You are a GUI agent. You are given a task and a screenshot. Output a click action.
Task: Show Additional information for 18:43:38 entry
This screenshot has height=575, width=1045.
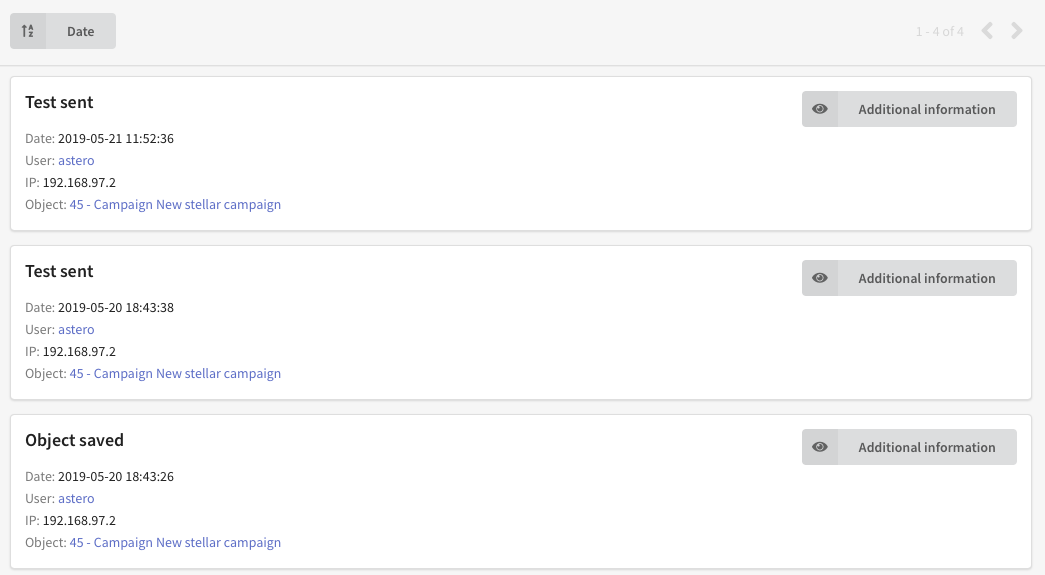(909, 278)
